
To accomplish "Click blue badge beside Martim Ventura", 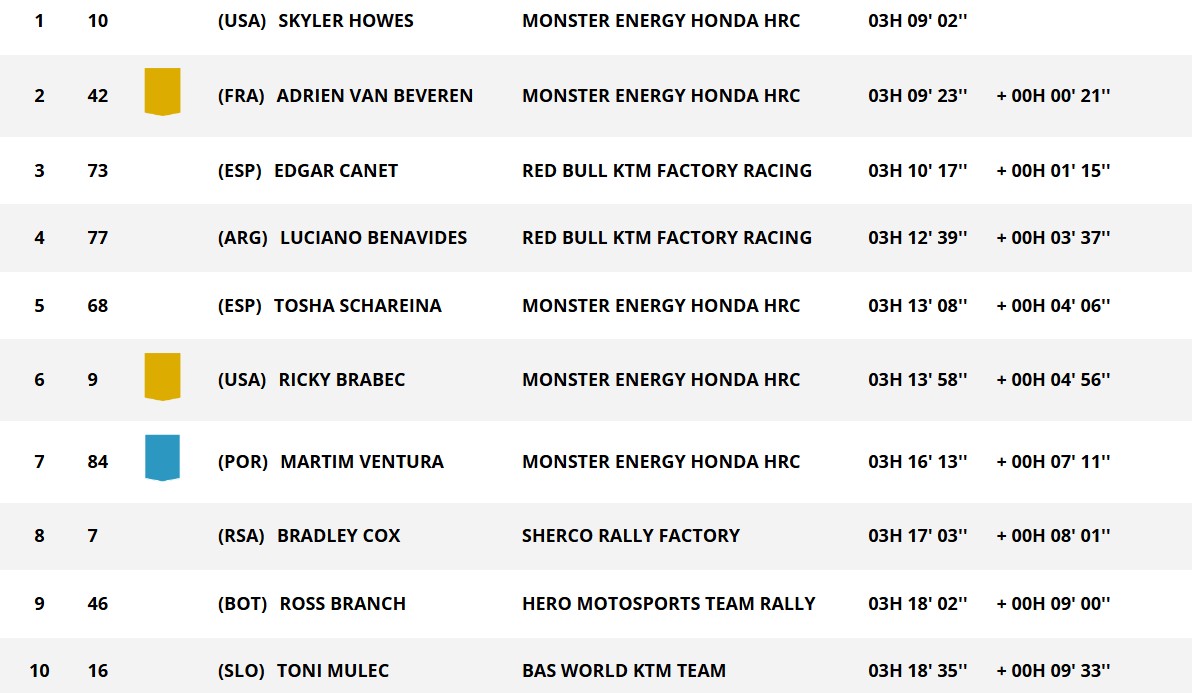I will (162, 458).
